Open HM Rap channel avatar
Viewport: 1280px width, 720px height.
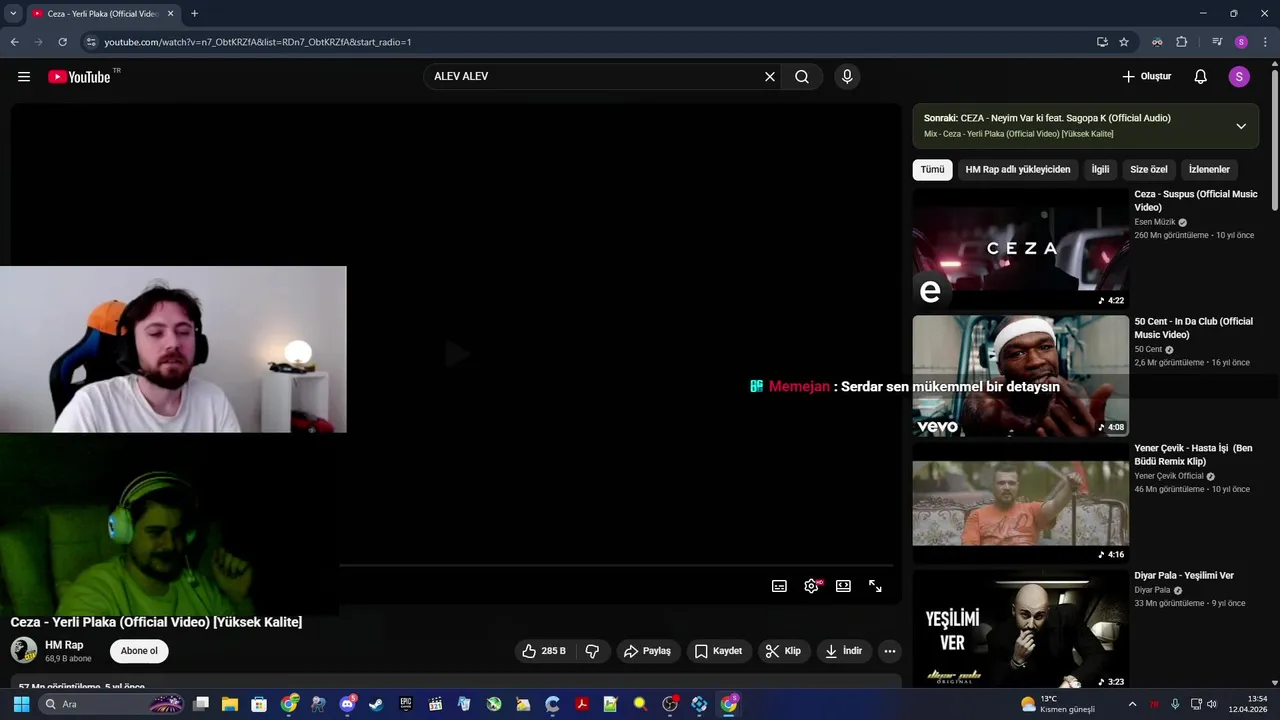(x=24, y=650)
